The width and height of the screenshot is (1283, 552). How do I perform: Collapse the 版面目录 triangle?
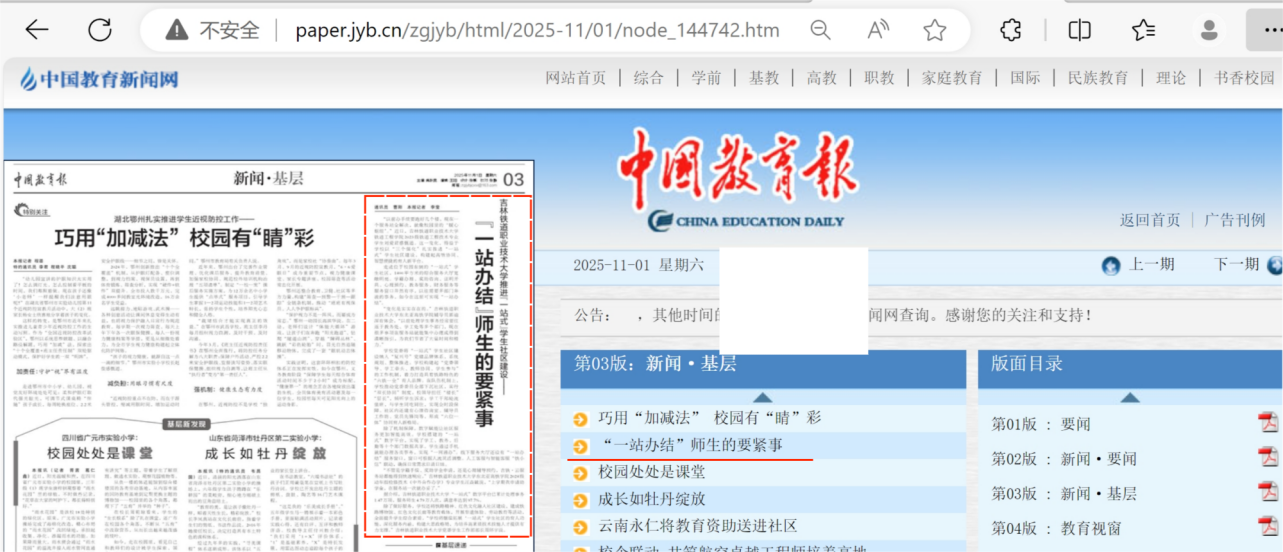[x=1131, y=397]
